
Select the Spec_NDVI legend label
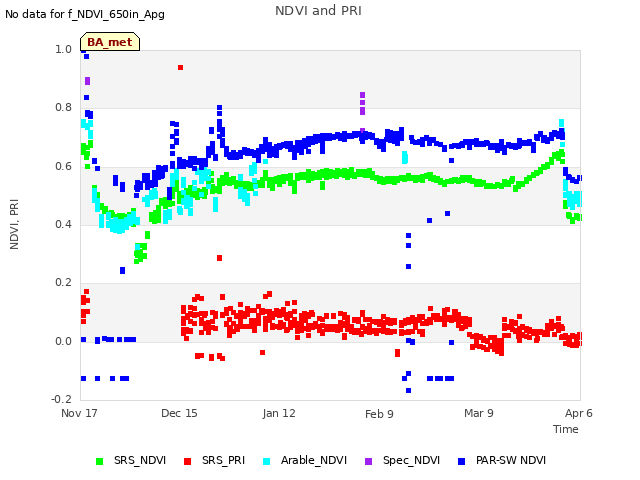click(x=411, y=460)
